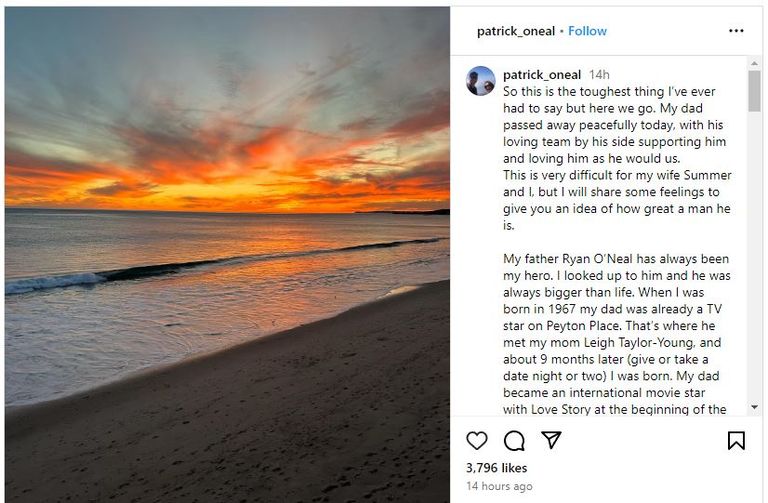The height and width of the screenshot is (503, 768).
Task: Like the post with the heart icon
Action: click(x=477, y=440)
